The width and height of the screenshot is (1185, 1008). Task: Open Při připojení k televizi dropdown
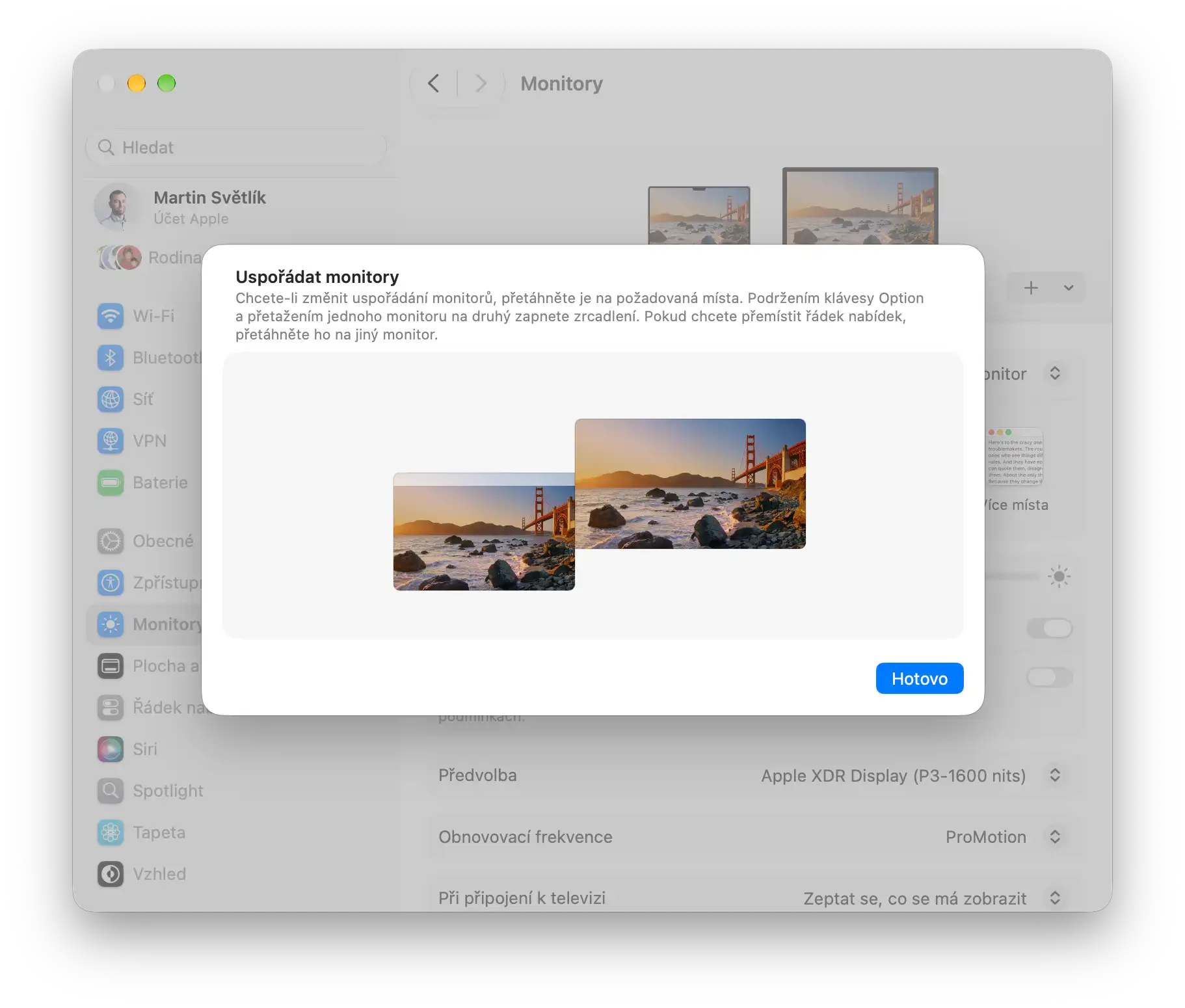[1055, 898]
